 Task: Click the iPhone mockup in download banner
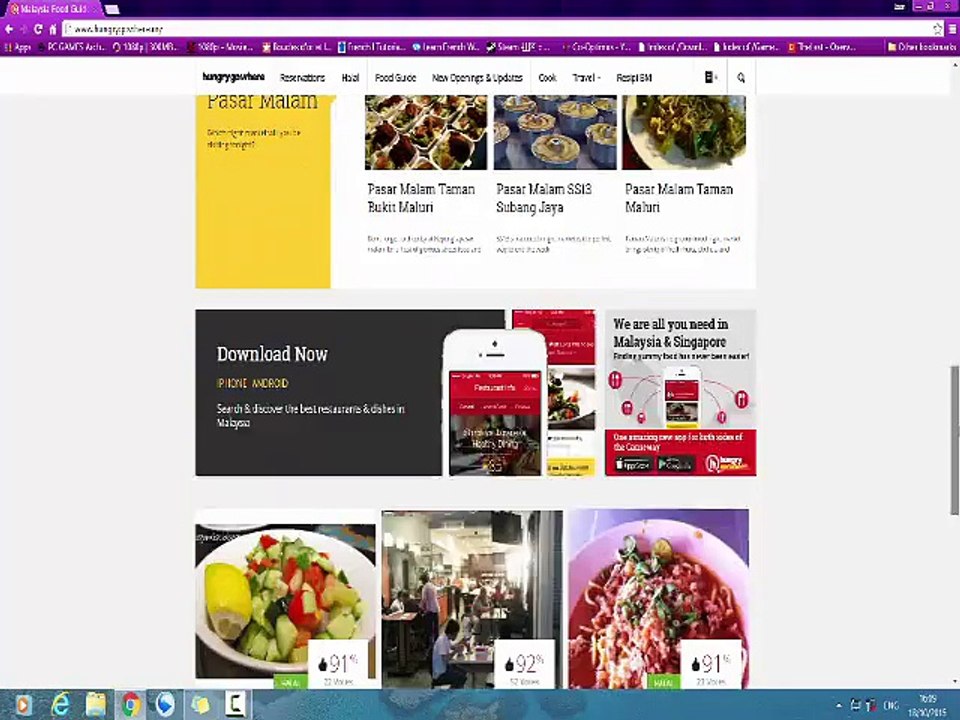pos(494,403)
